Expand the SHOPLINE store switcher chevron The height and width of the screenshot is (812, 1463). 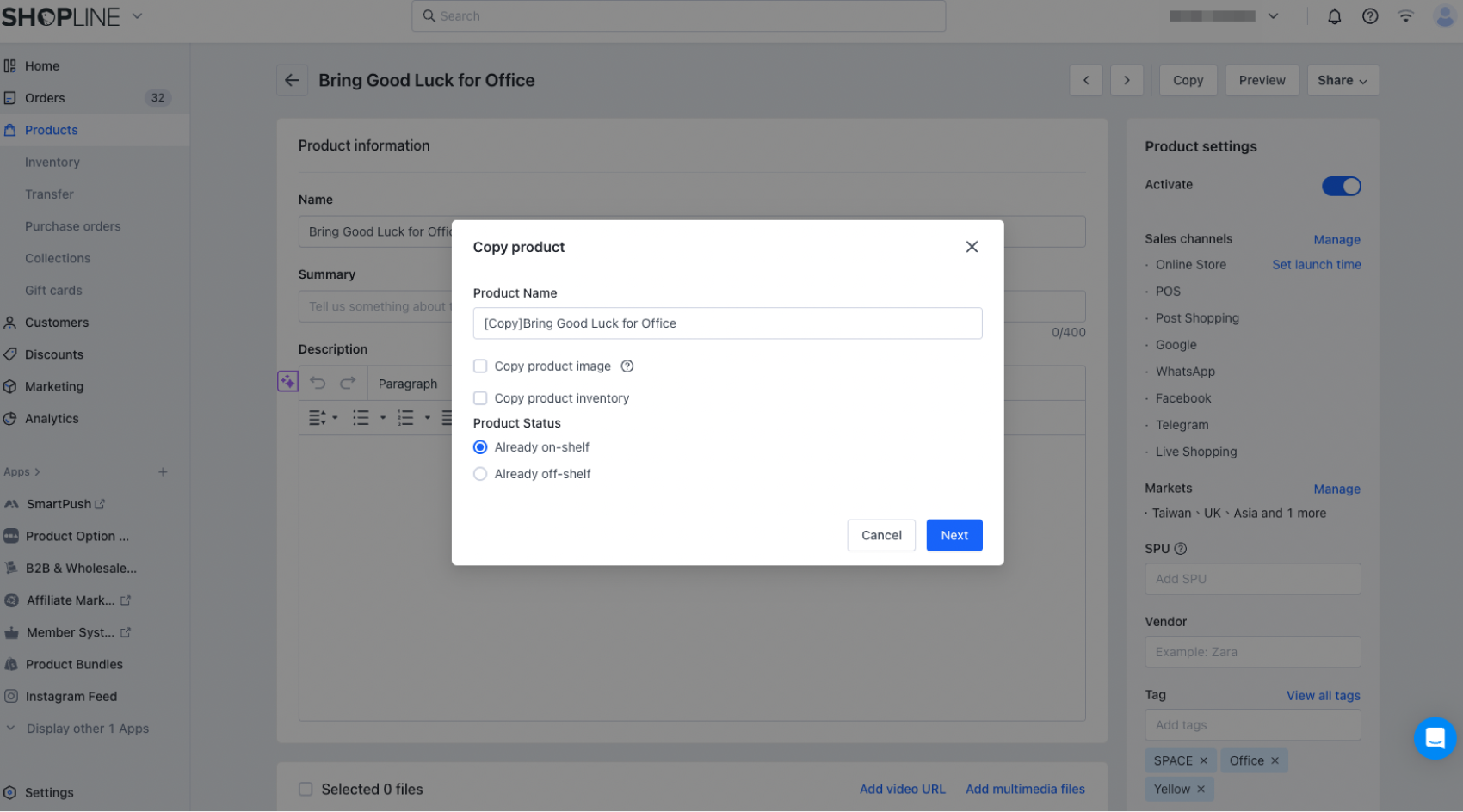pyautogui.click(x=137, y=15)
